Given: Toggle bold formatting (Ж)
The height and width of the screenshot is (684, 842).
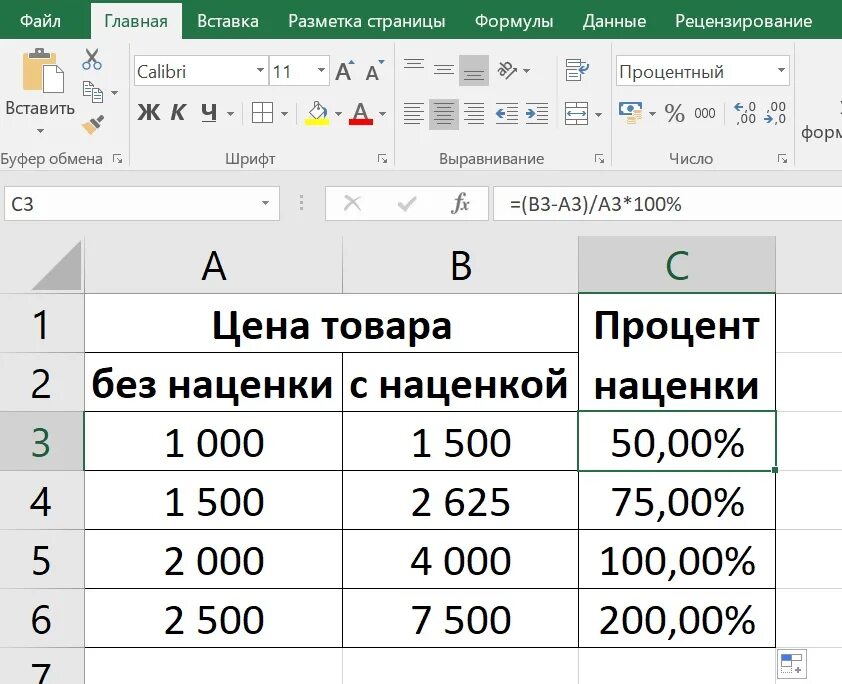Looking at the screenshot, I should [x=148, y=113].
